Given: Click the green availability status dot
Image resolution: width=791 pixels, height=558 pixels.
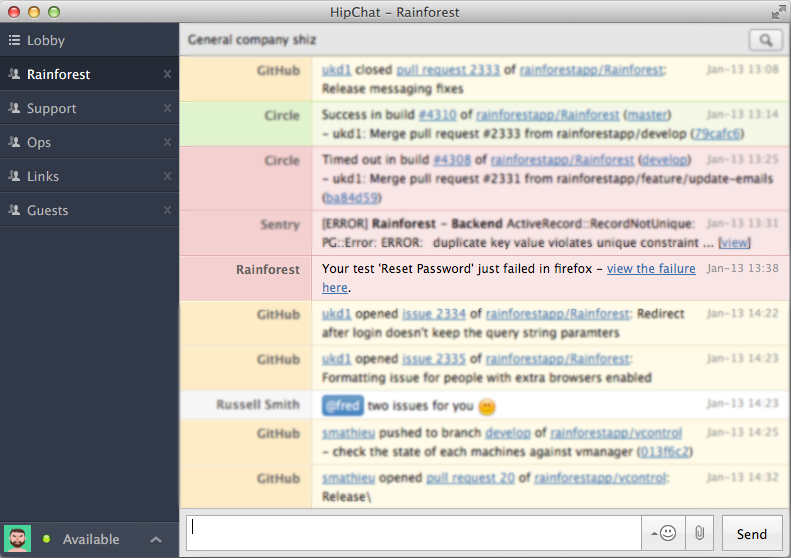Looking at the screenshot, I should tap(46, 539).
